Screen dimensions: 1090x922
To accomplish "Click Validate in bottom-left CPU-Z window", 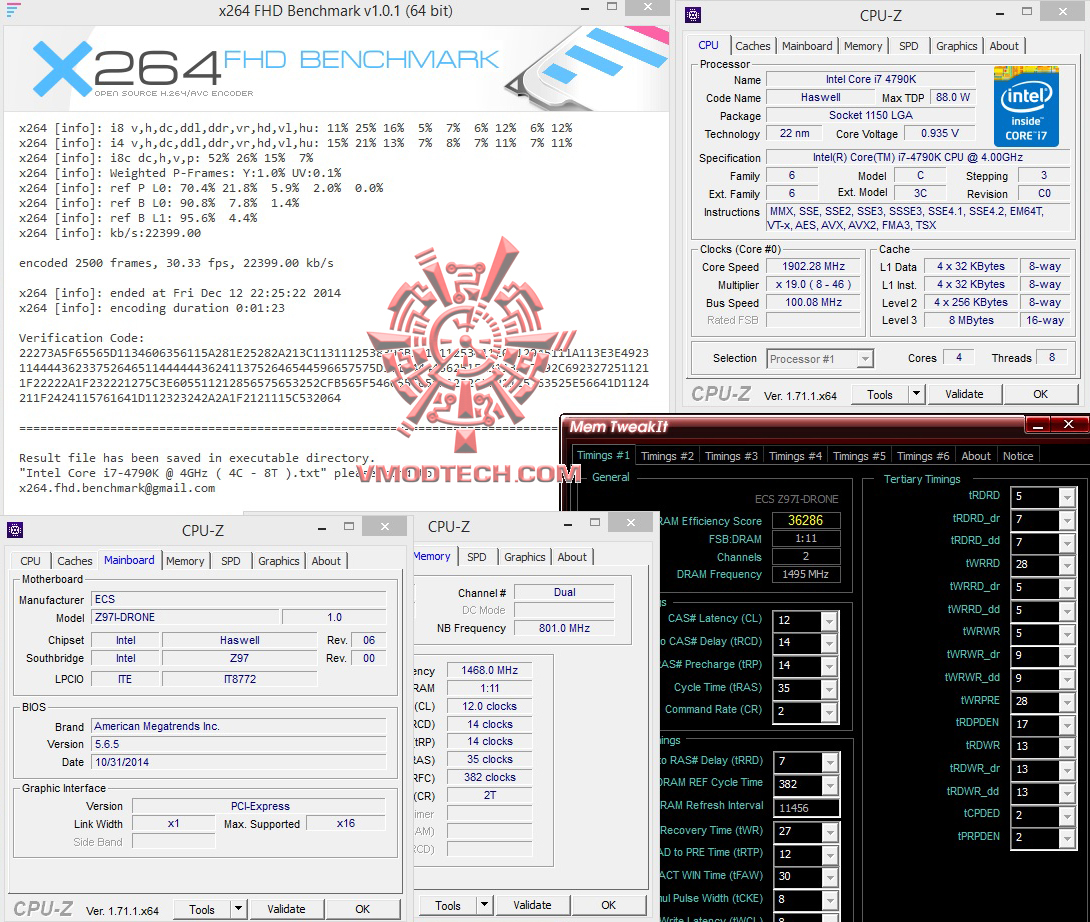I will tap(286, 909).
